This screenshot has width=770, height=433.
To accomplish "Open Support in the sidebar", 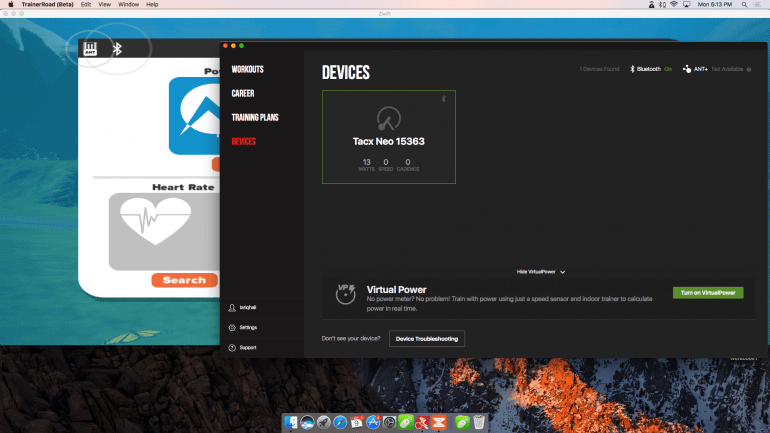I will coord(248,348).
